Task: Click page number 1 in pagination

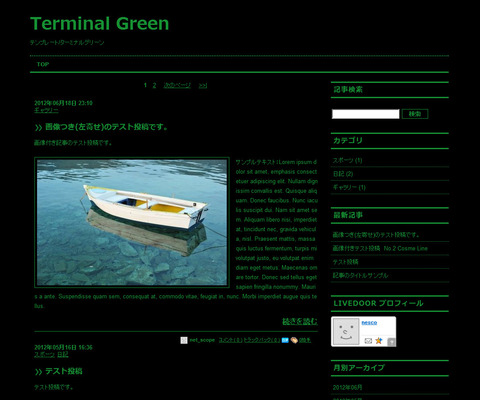Action: 145,85
